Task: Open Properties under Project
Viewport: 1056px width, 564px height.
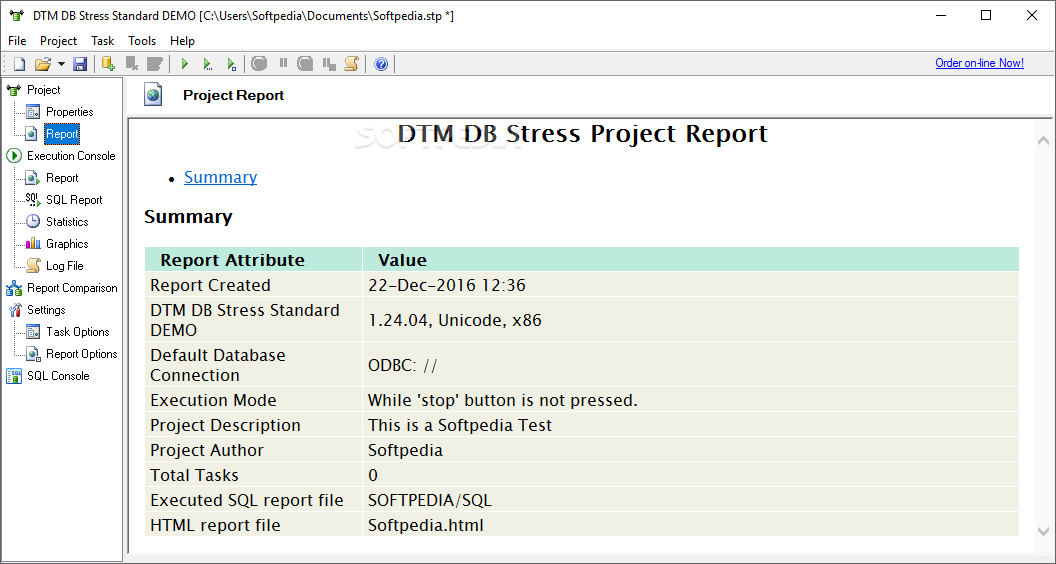Action: [69, 112]
